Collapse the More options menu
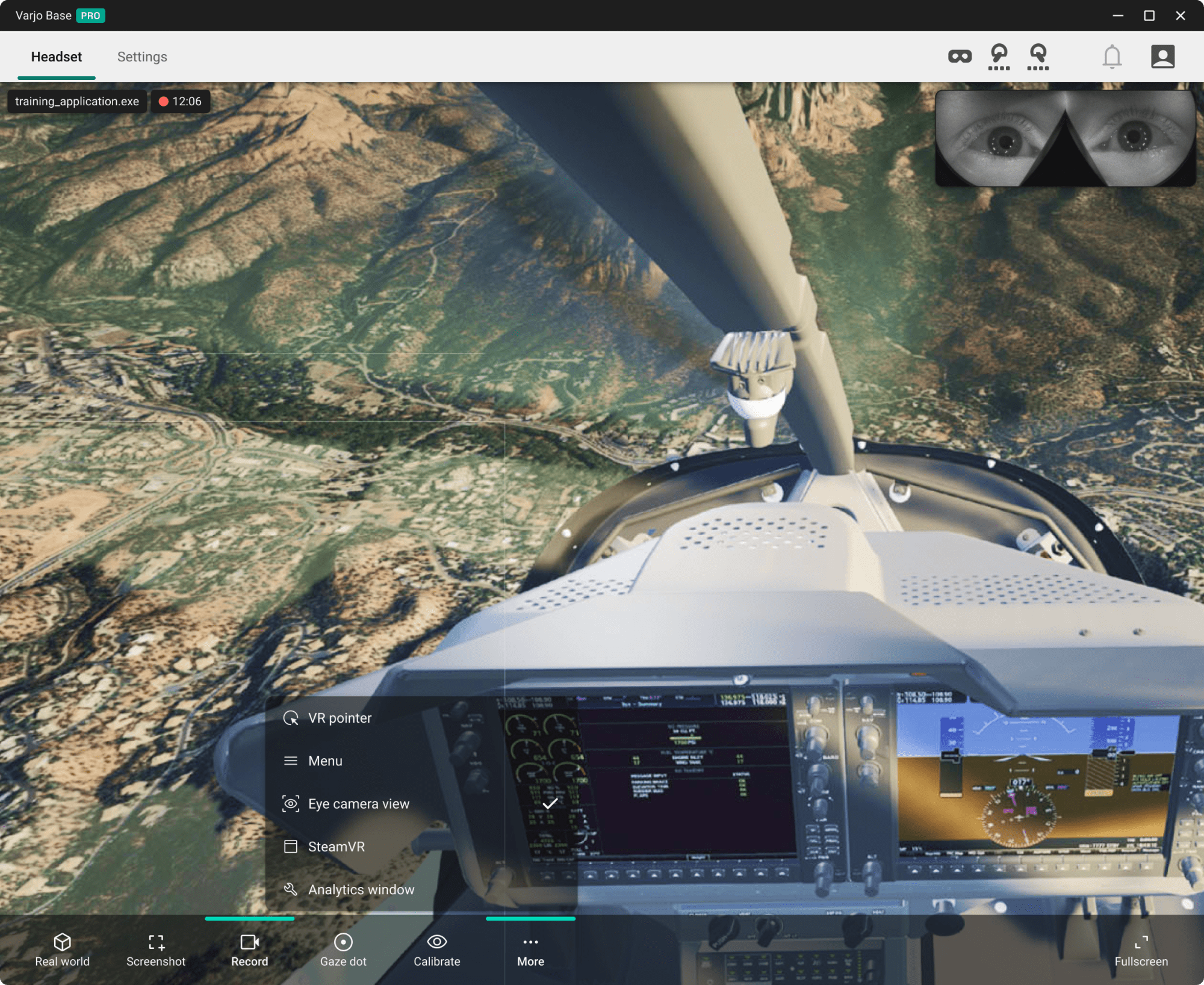The image size is (1204, 985). (530, 950)
